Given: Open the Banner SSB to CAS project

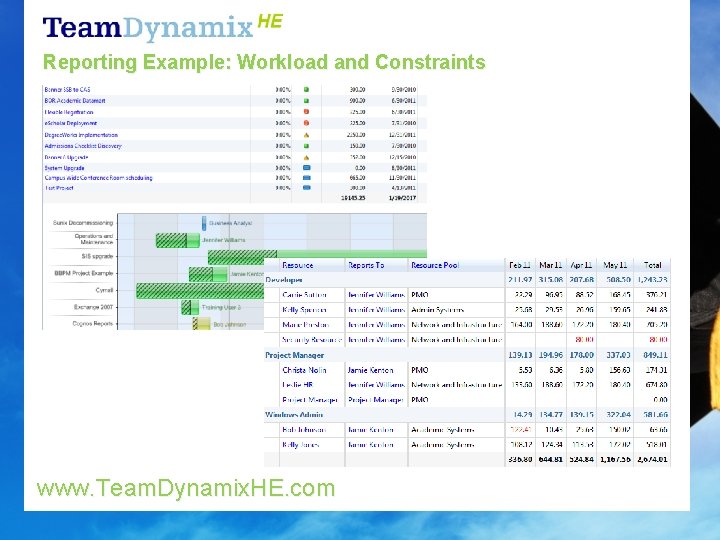Looking at the screenshot, I should coord(68,90).
